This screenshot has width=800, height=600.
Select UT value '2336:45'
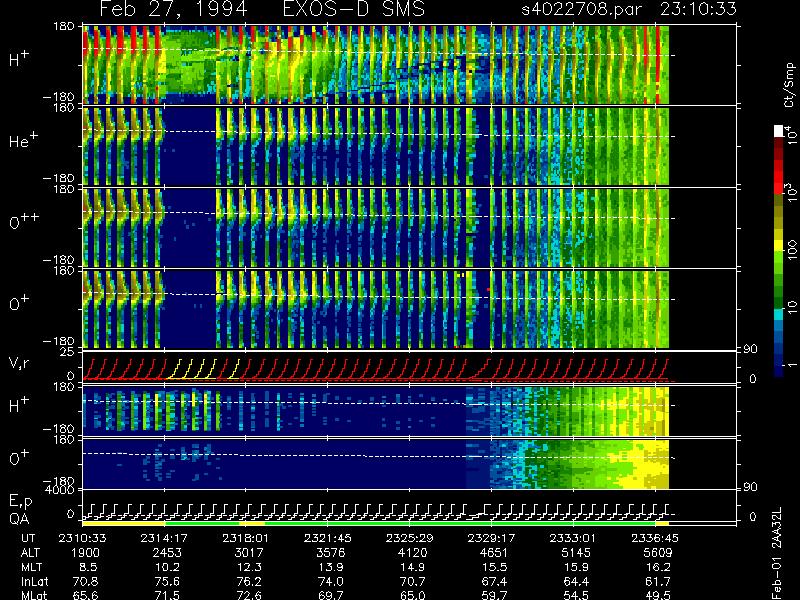(655, 538)
